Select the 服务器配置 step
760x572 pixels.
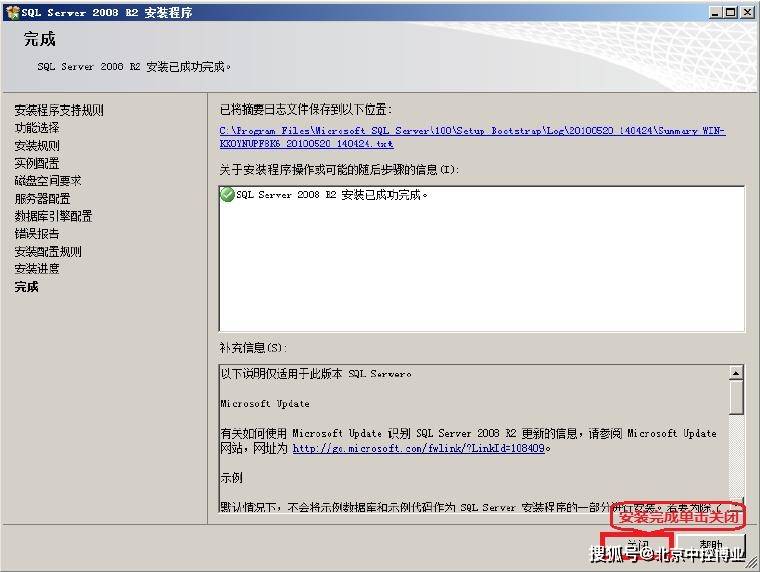pyautogui.click(x=42, y=199)
